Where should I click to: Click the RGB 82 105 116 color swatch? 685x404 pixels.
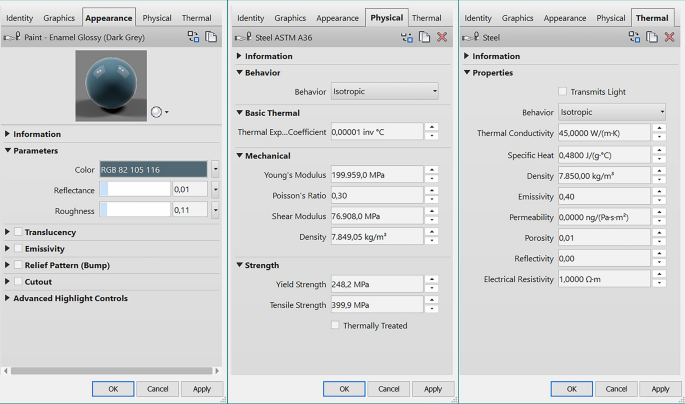click(153, 169)
